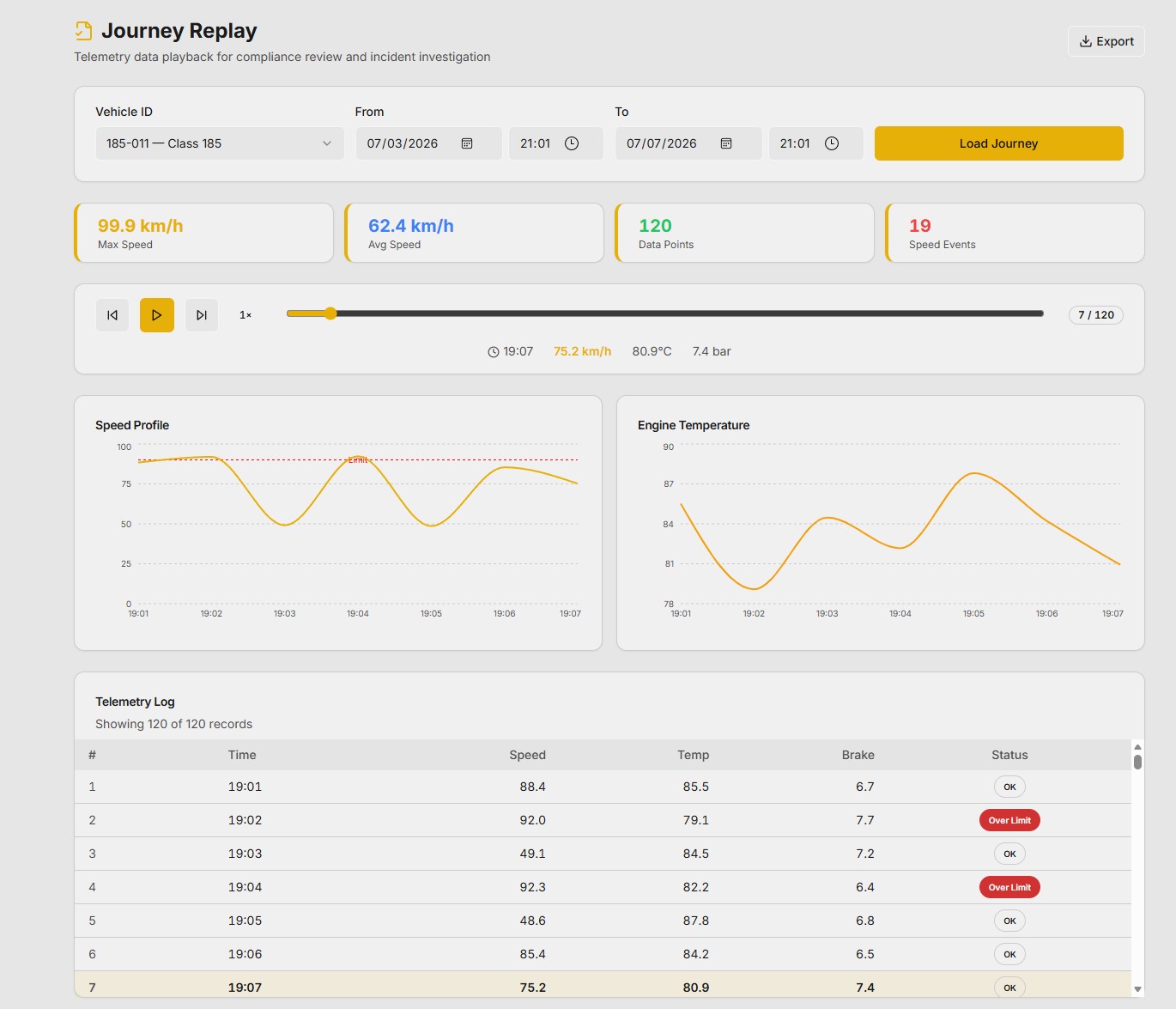This screenshot has width=1176, height=1009.
Task: Click the OK status badge in row 19:03
Action: point(1009,854)
